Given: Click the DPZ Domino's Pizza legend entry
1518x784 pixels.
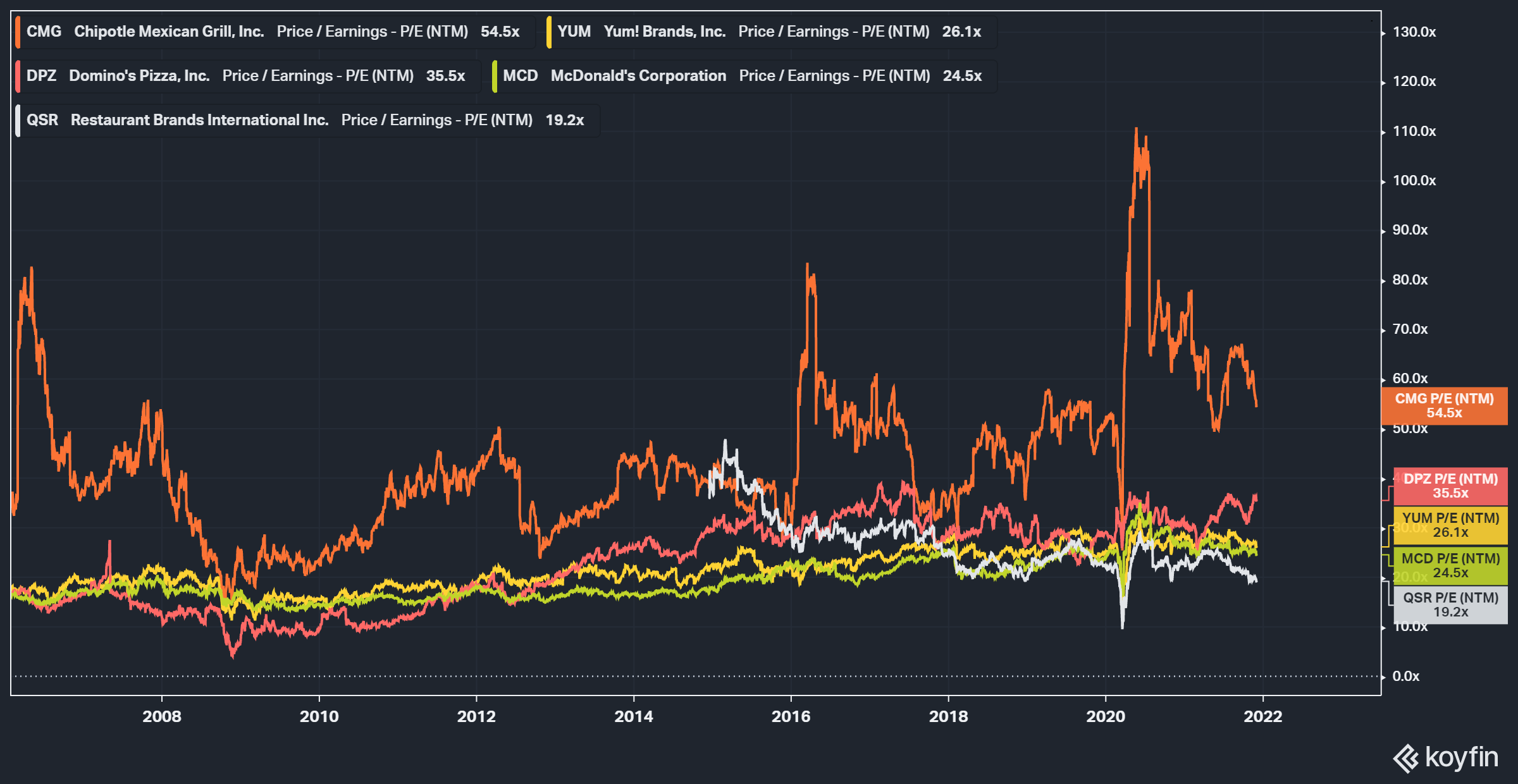Looking at the screenshot, I should click(x=248, y=76).
